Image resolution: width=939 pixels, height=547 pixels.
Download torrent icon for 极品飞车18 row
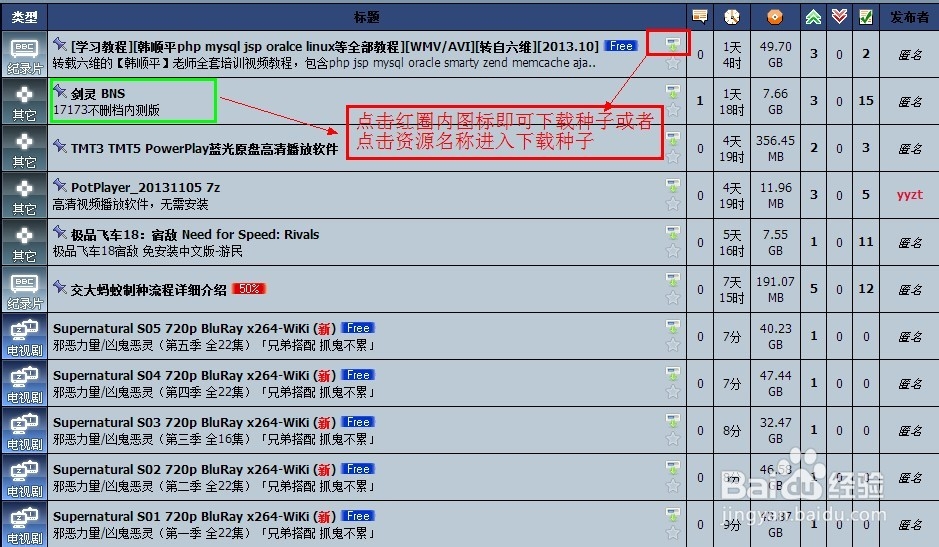673,233
